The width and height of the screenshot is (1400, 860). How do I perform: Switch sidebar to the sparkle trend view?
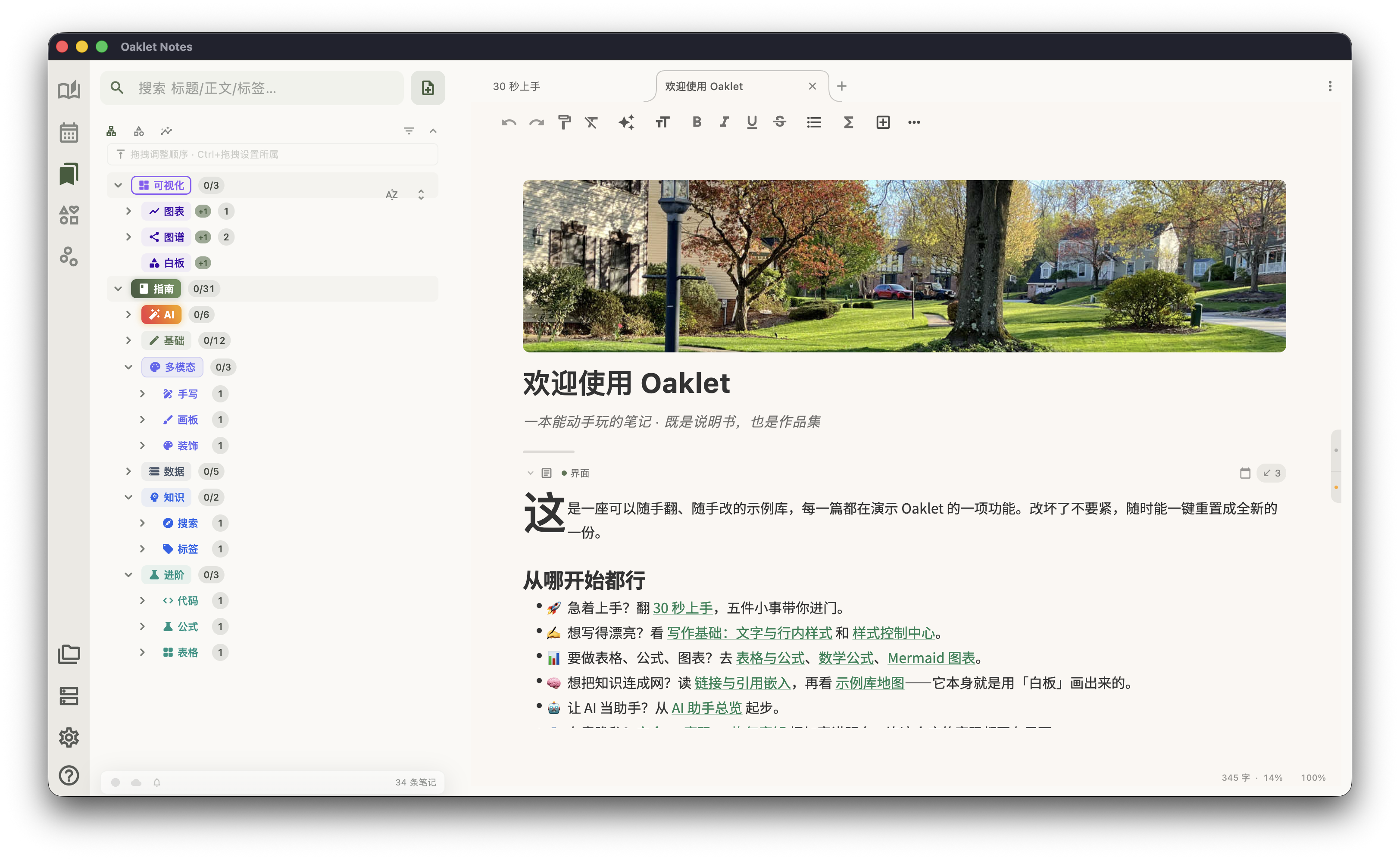pyautogui.click(x=166, y=131)
